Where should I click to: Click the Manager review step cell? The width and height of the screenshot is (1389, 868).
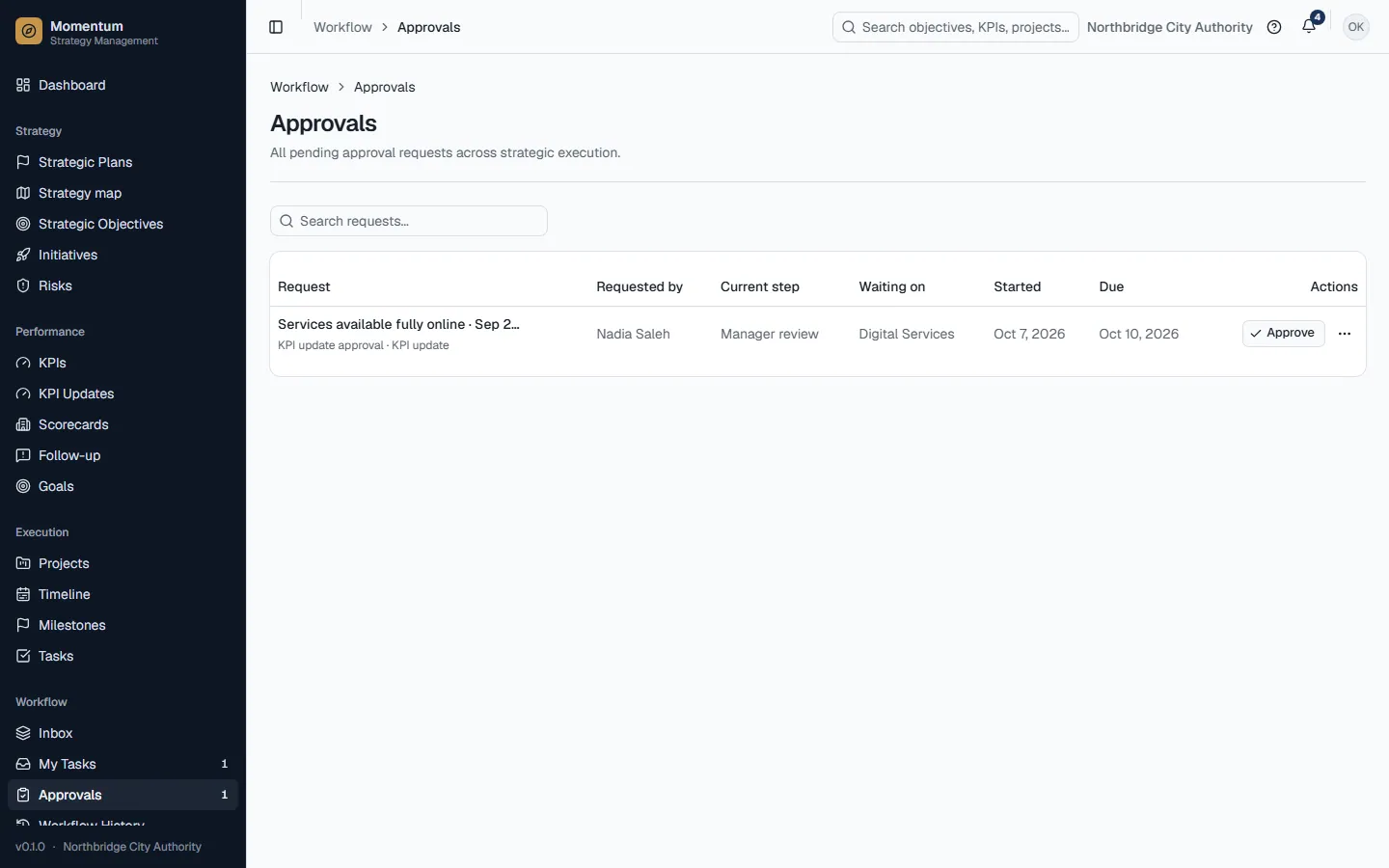(x=769, y=334)
